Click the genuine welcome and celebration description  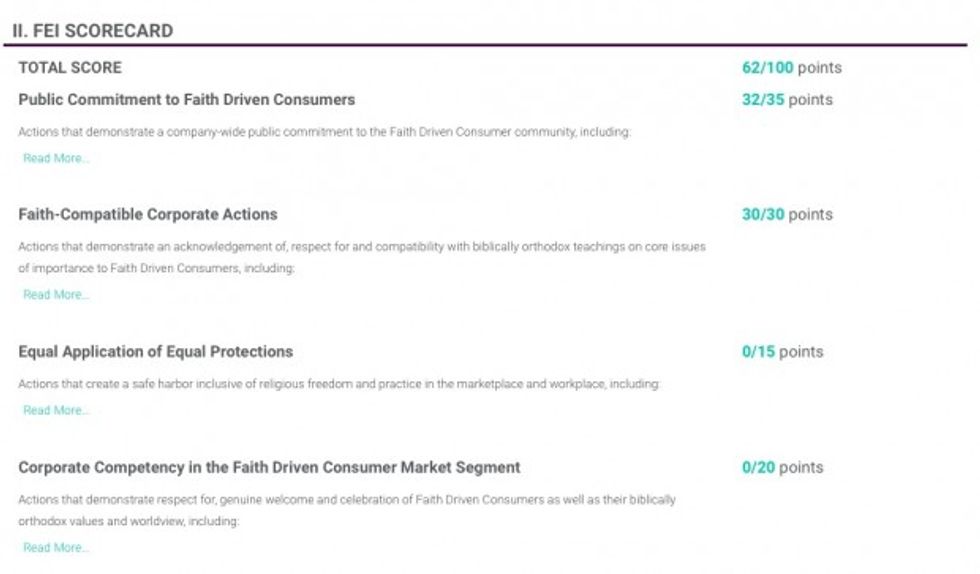[347, 510]
